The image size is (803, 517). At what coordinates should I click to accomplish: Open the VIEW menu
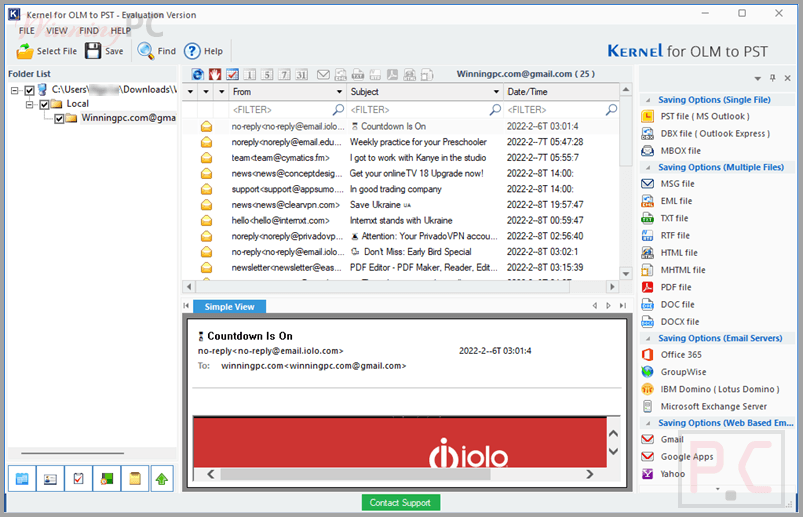coord(57,31)
